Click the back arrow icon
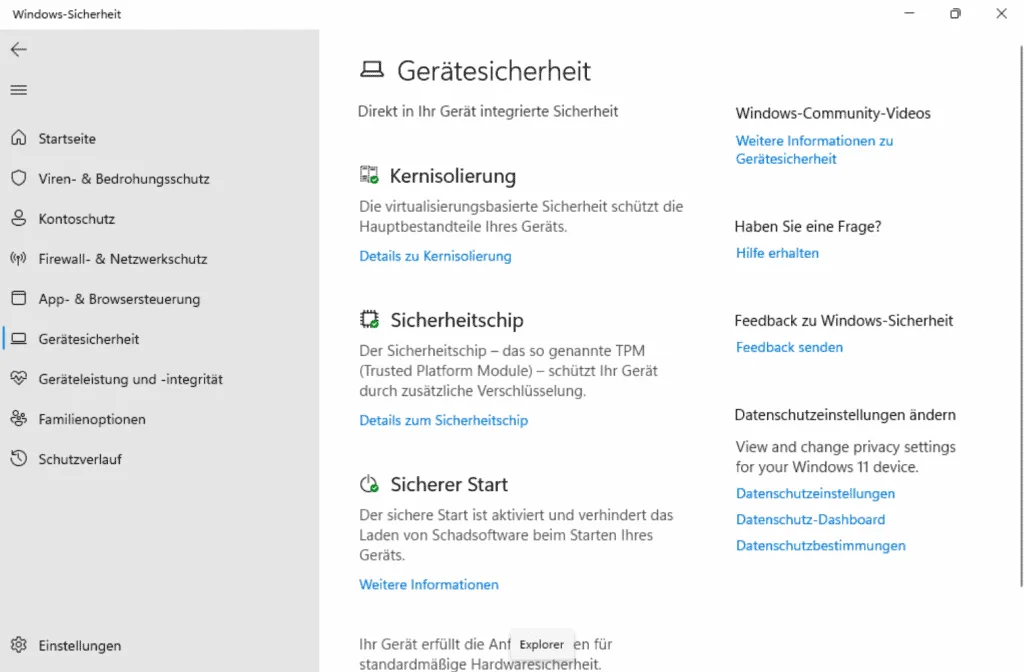The image size is (1024, 672). pos(19,49)
